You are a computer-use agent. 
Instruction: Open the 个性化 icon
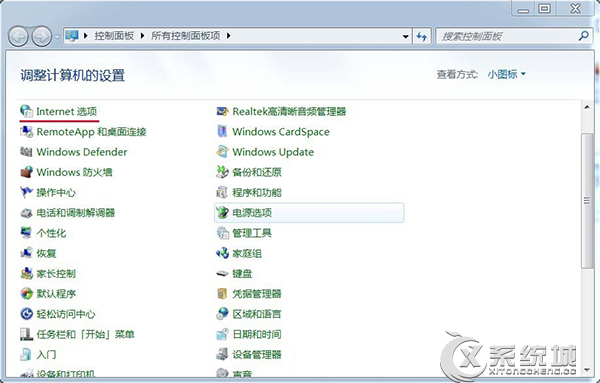pyautogui.click(x=26, y=233)
